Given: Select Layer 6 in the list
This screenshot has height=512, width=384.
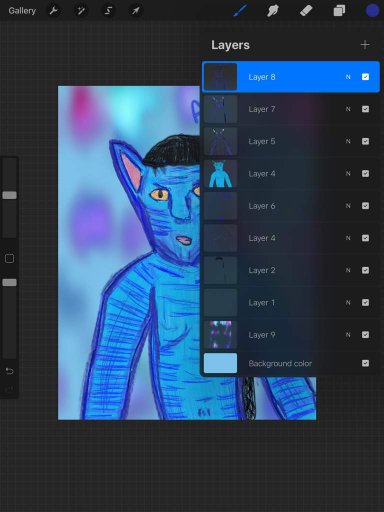Looking at the screenshot, I should pos(291,206).
